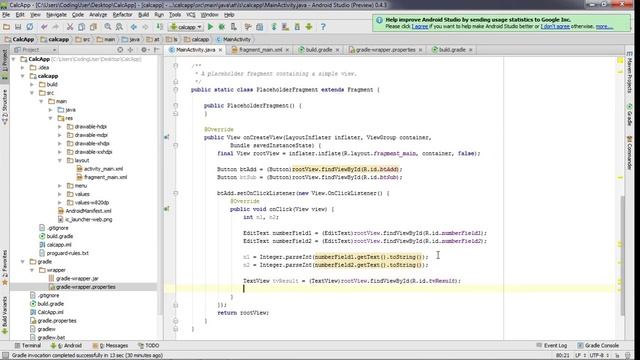
Task: Click the Help question mark icon
Action: (323, 27)
